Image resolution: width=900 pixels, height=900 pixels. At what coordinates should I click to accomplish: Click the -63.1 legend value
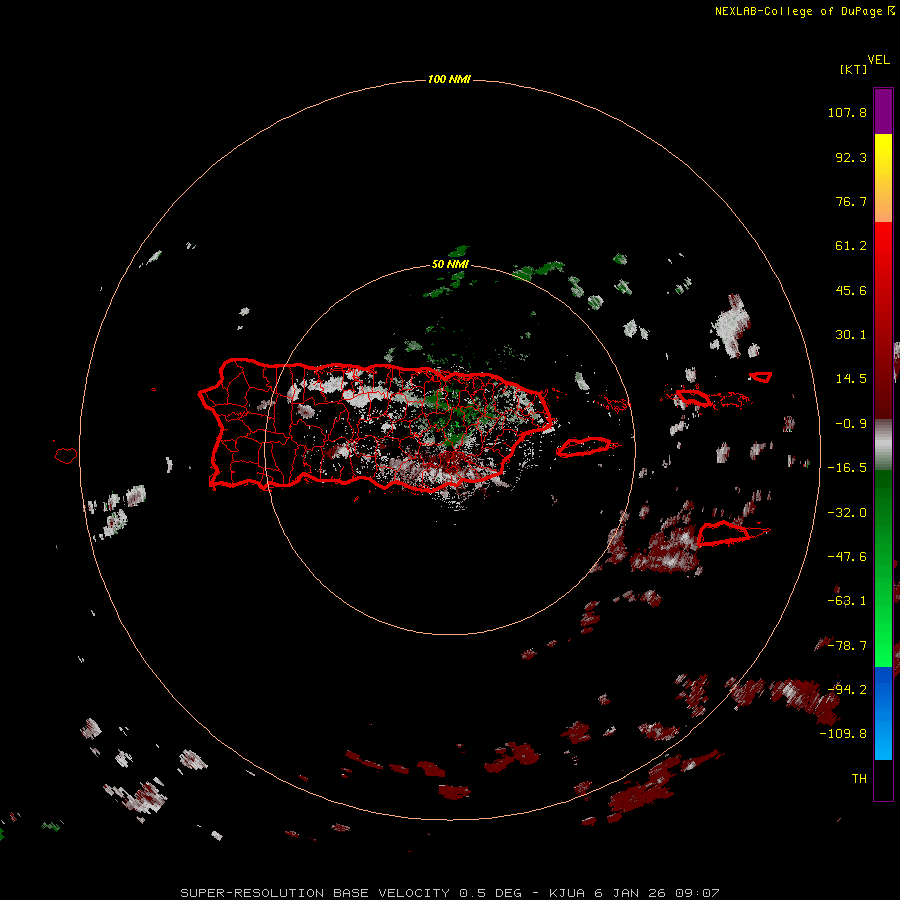pos(847,601)
